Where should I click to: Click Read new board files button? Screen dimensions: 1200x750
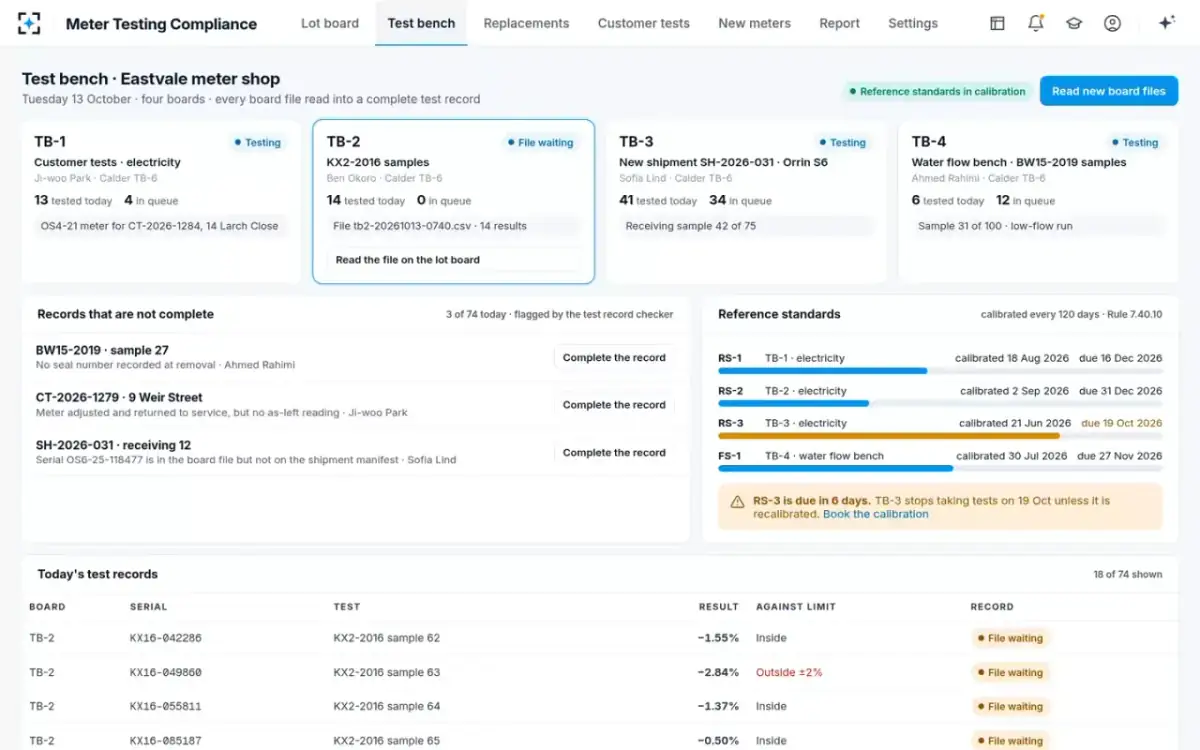click(x=1109, y=91)
